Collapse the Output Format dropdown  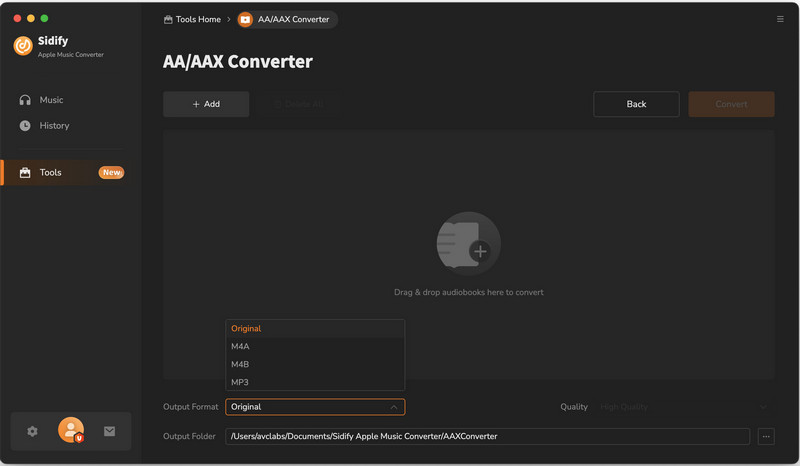click(x=394, y=407)
